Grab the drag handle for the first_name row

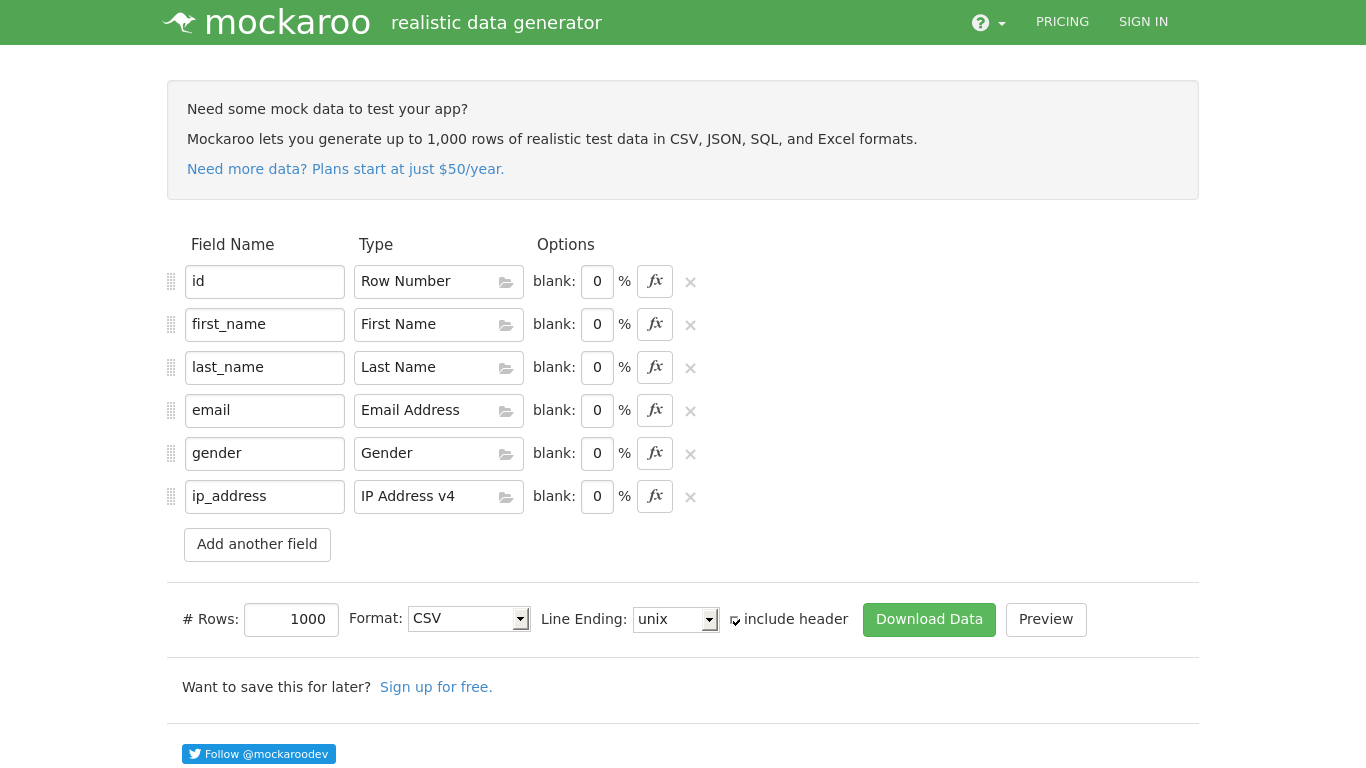pyautogui.click(x=171, y=325)
